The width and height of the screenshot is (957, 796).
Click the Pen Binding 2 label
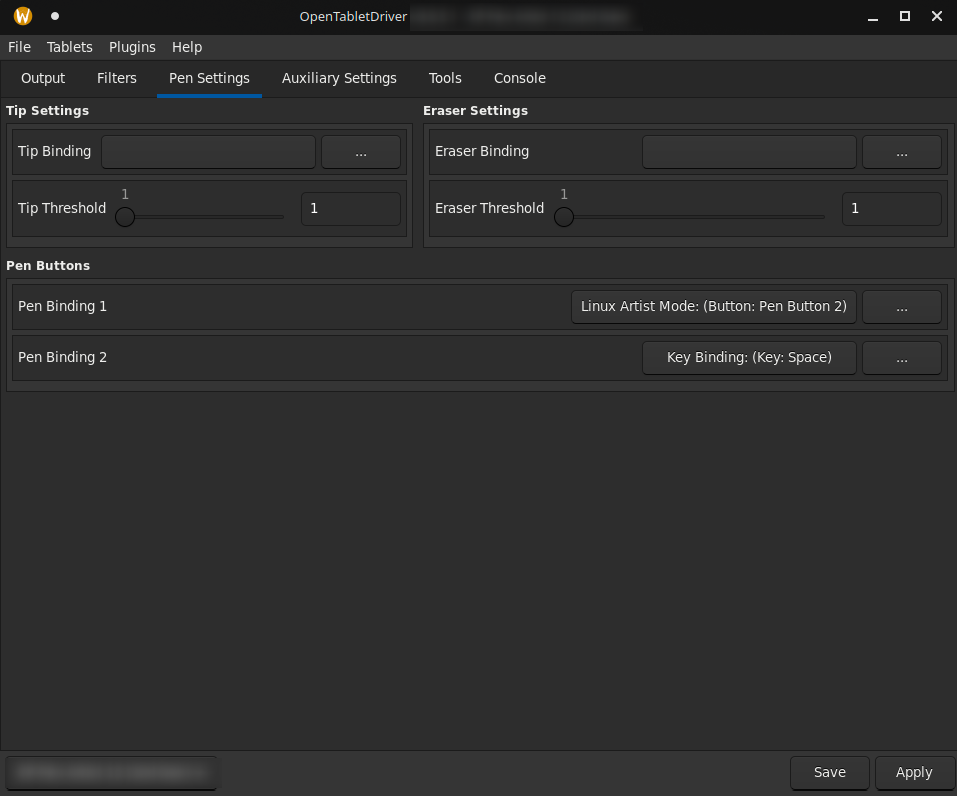point(62,358)
